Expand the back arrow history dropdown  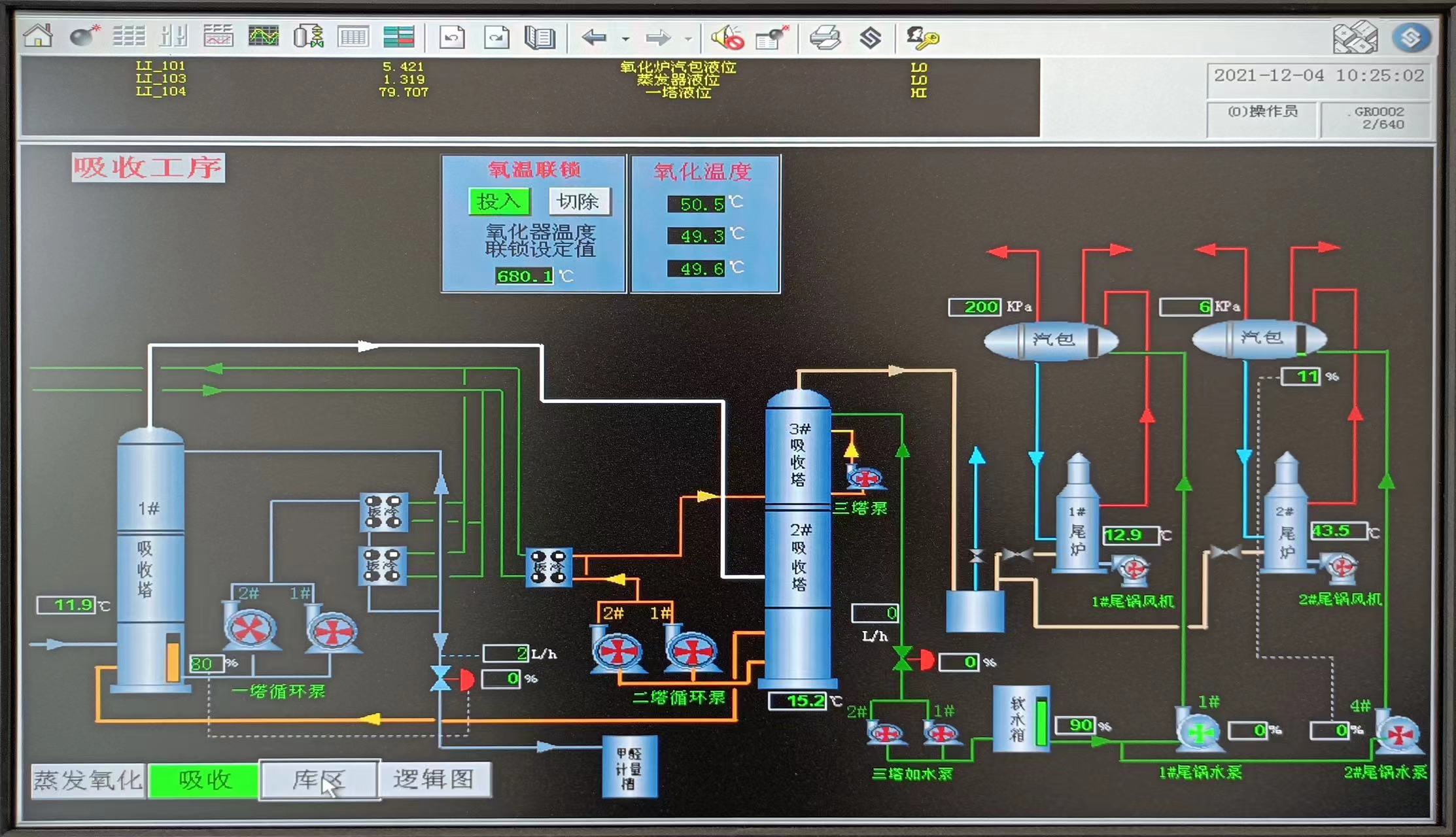coord(625,39)
